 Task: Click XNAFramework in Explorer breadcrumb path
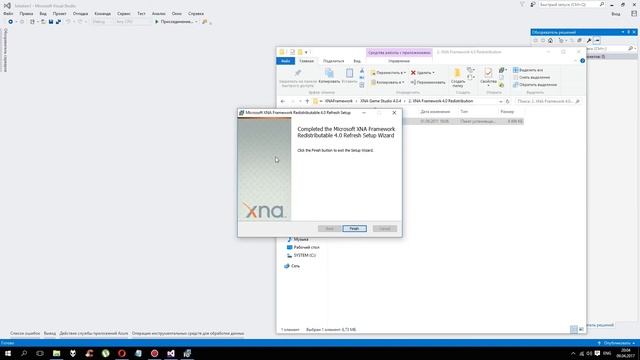coord(339,101)
